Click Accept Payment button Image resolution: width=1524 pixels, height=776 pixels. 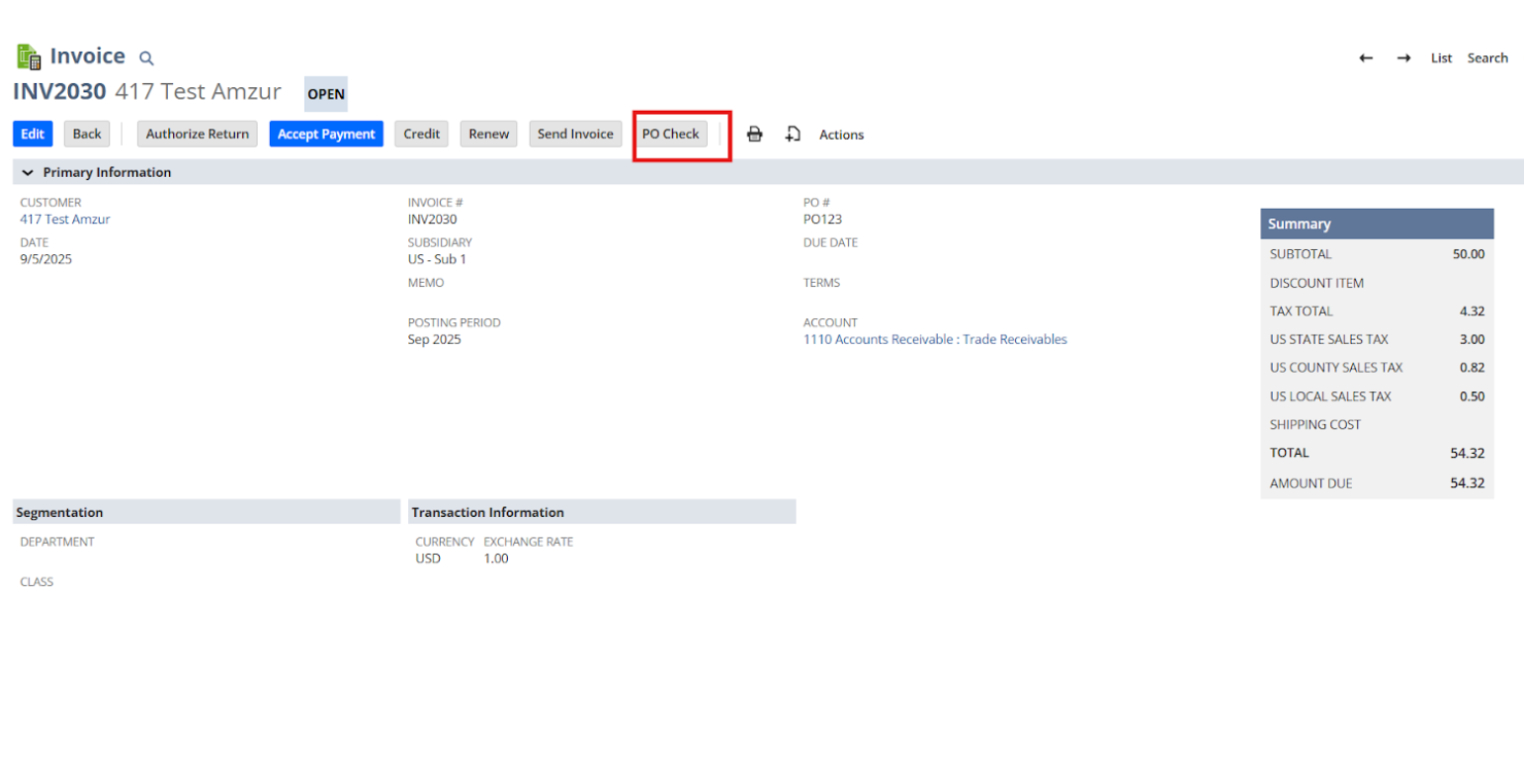coord(326,134)
